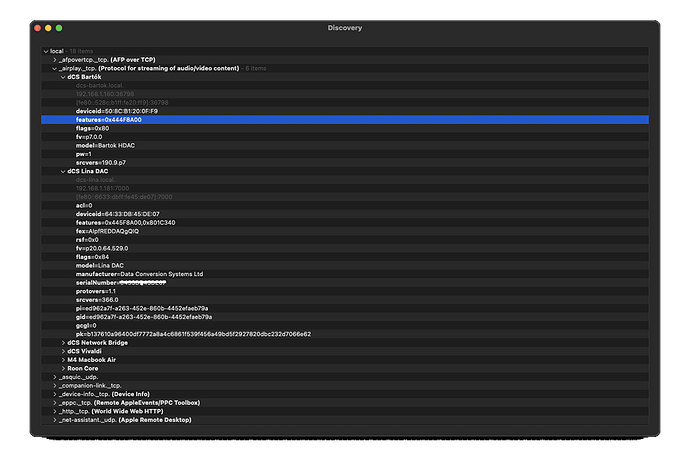Select the acl=0 row

coord(345,206)
